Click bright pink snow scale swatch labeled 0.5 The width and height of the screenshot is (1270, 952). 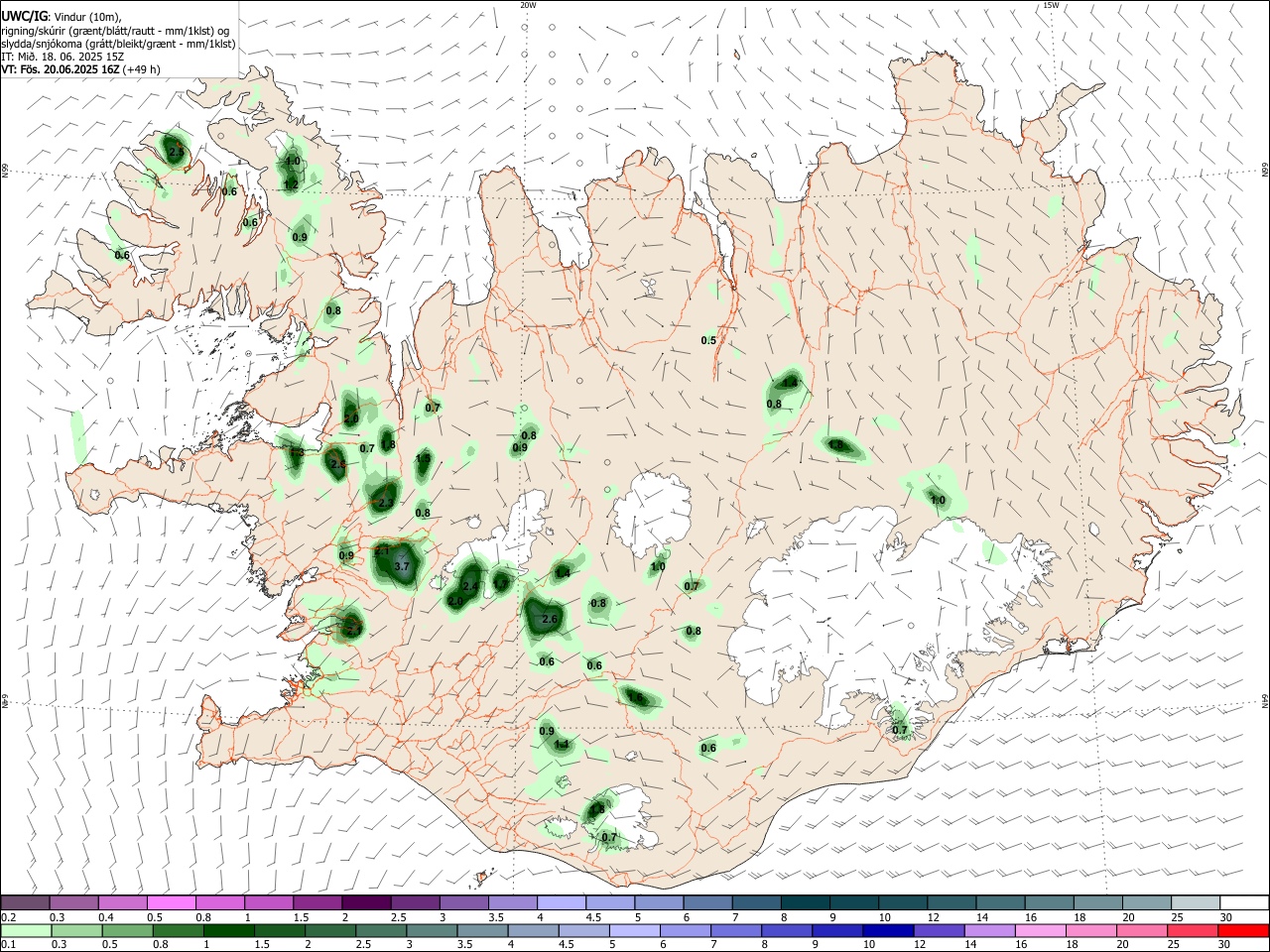(x=172, y=903)
